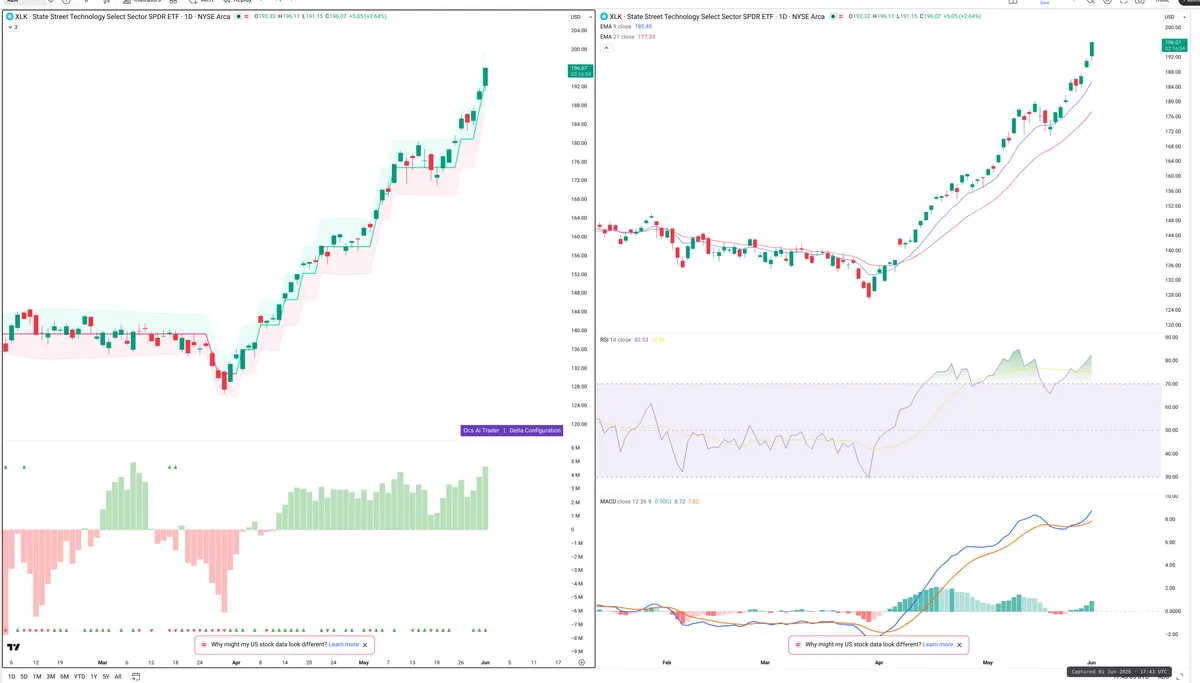Click the 196.07 price label on left chart
The width and height of the screenshot is (1200, 683).
pyautogui.click(x=580, y=70)
